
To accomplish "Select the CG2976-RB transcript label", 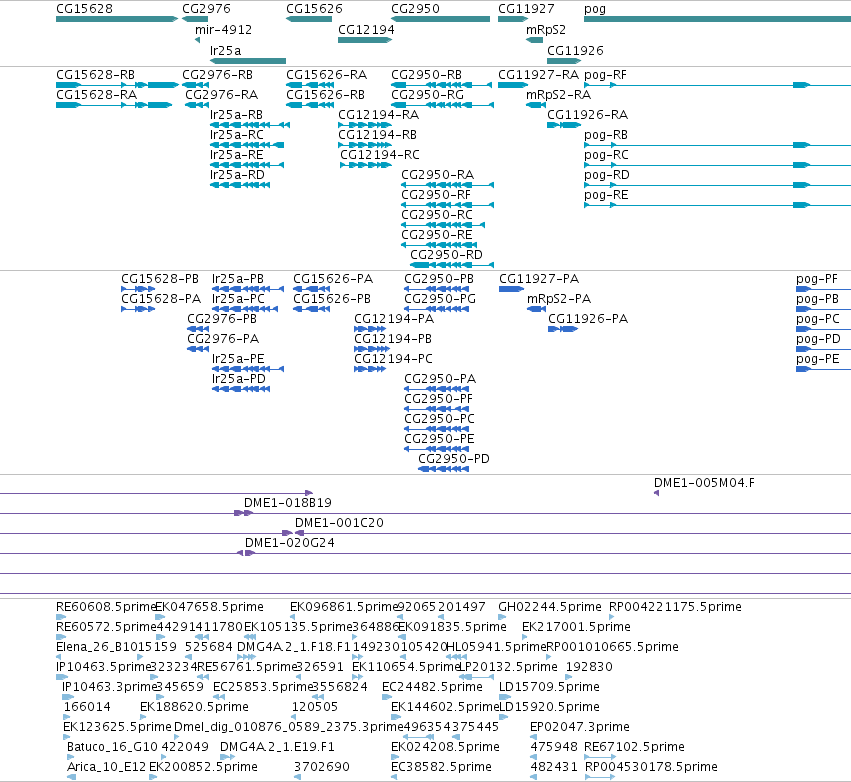I will (218, 74).
